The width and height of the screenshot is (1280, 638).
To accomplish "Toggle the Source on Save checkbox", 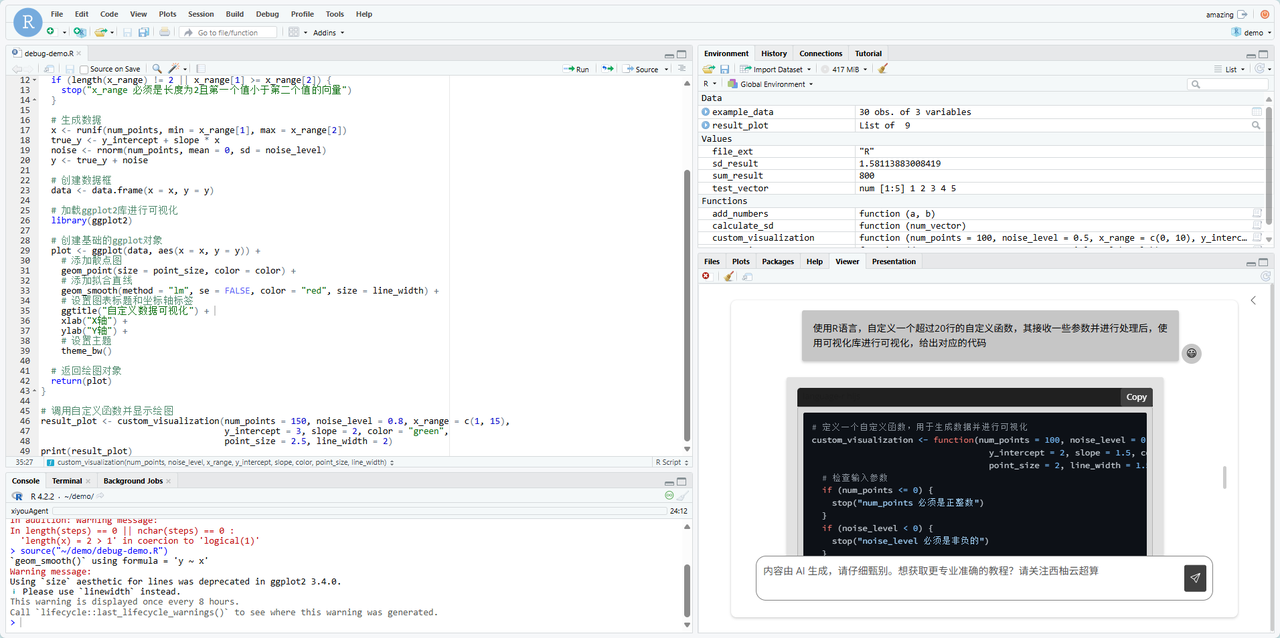I will pyautogui.click(x=84, y=69).
